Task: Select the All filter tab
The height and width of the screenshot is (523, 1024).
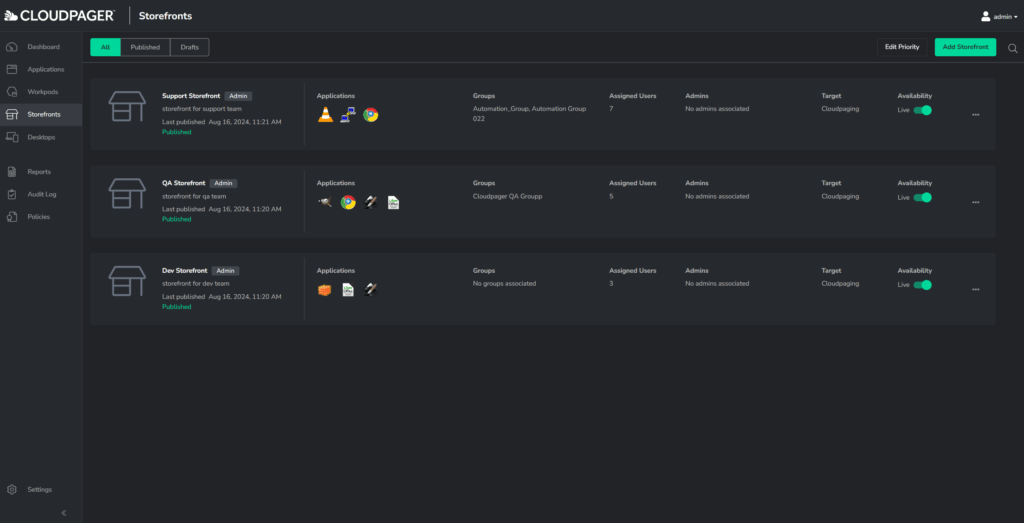Action: pos(106,47)
